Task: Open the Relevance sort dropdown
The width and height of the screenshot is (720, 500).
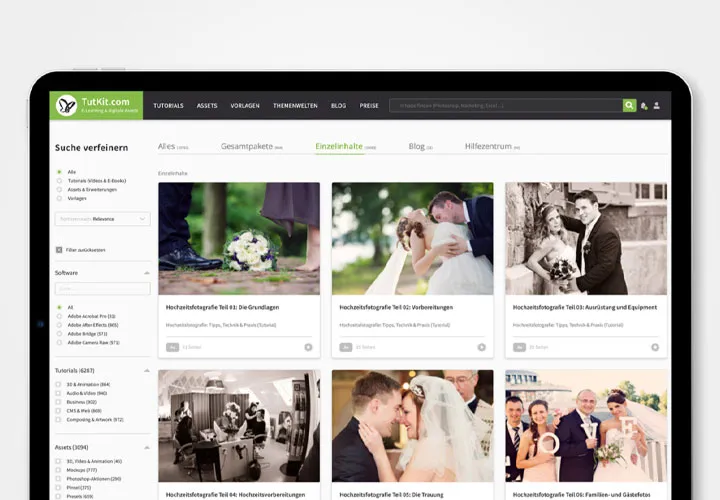Action: click(102, 219)
